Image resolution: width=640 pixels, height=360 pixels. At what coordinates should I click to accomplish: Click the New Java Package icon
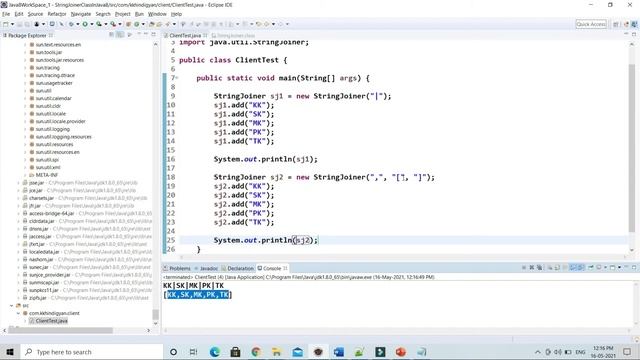pyautogui.click(x=128, y=24)
